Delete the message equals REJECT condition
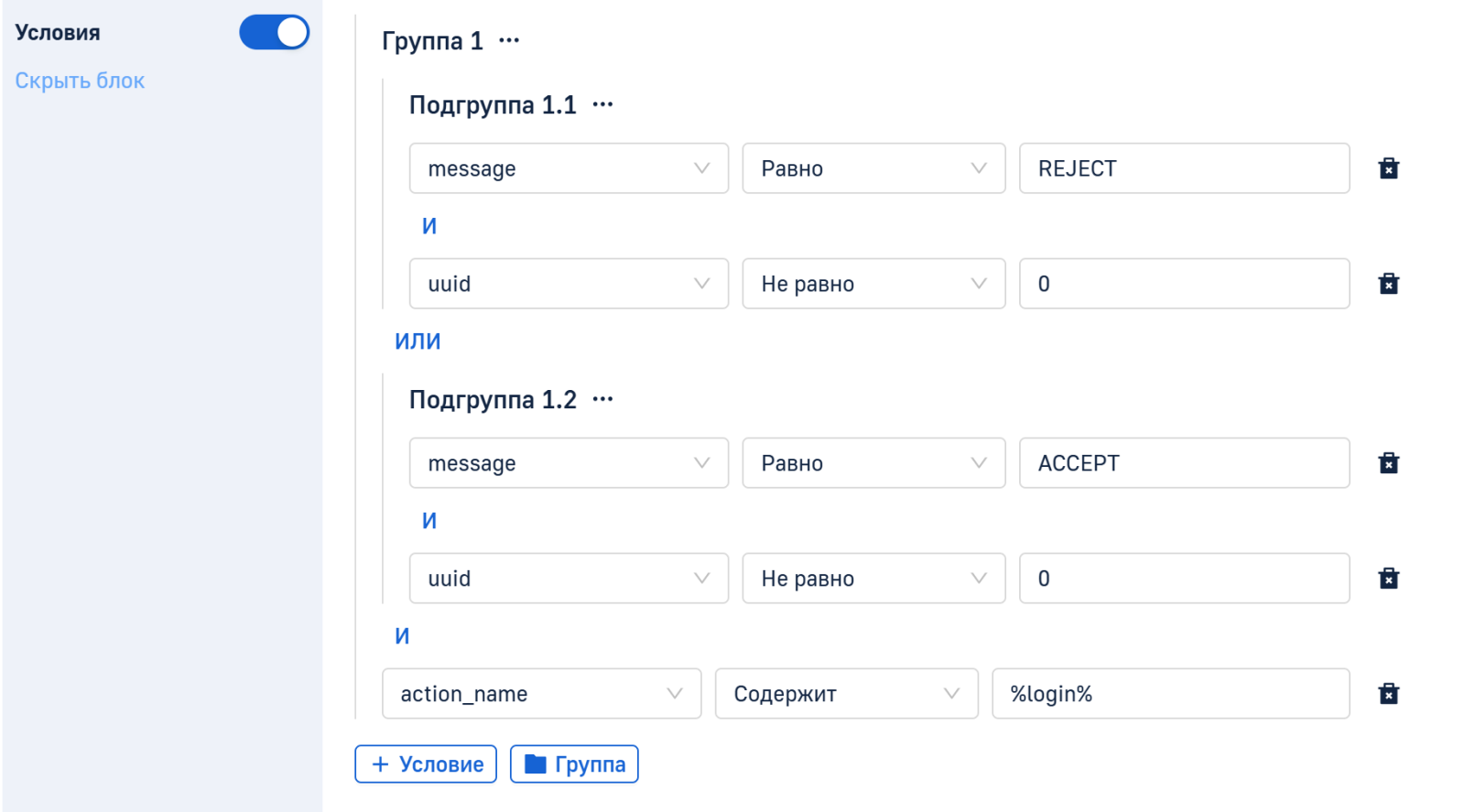The height and width of the screenshot is (812, 1465). click(x=1388, y=168)
